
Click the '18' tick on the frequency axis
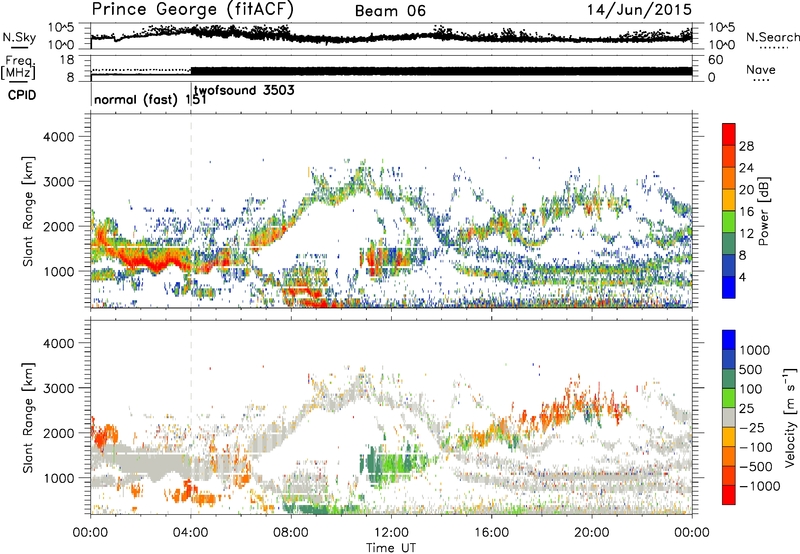(67, 60)
